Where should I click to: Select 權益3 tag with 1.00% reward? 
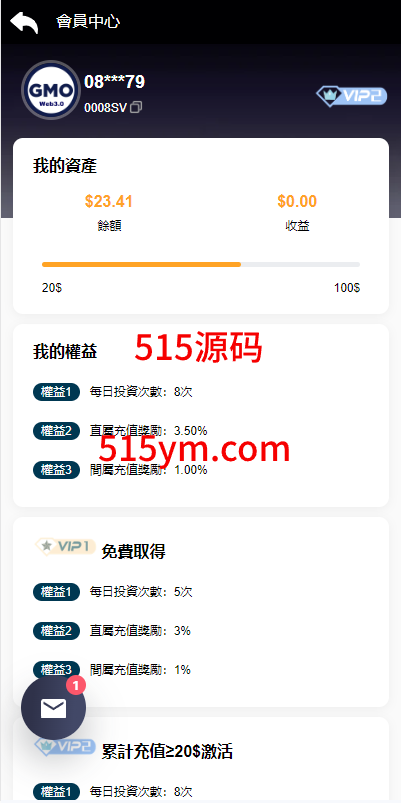[x=56, y=470]
